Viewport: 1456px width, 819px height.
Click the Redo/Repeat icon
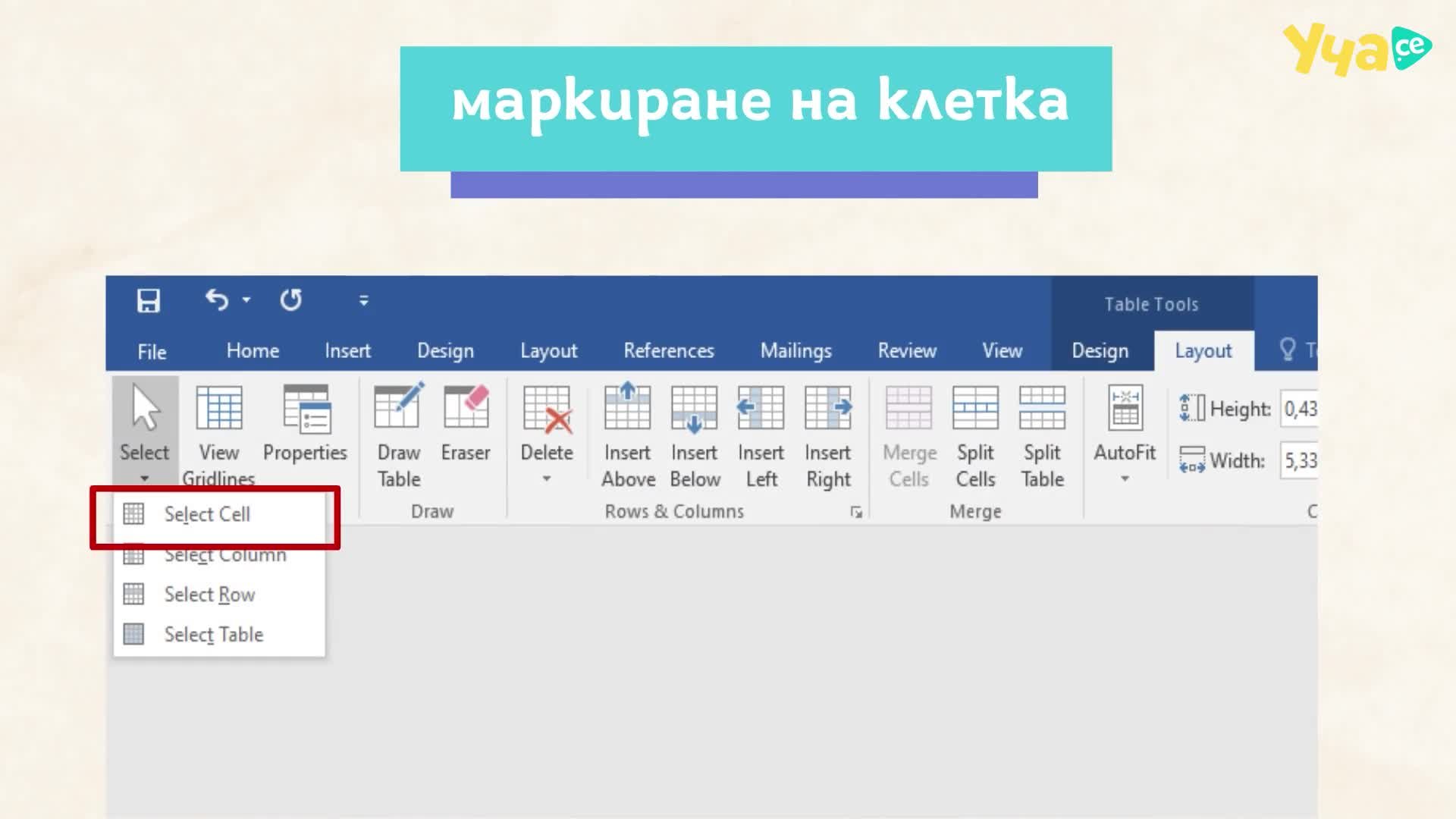(x=291, y=300)
